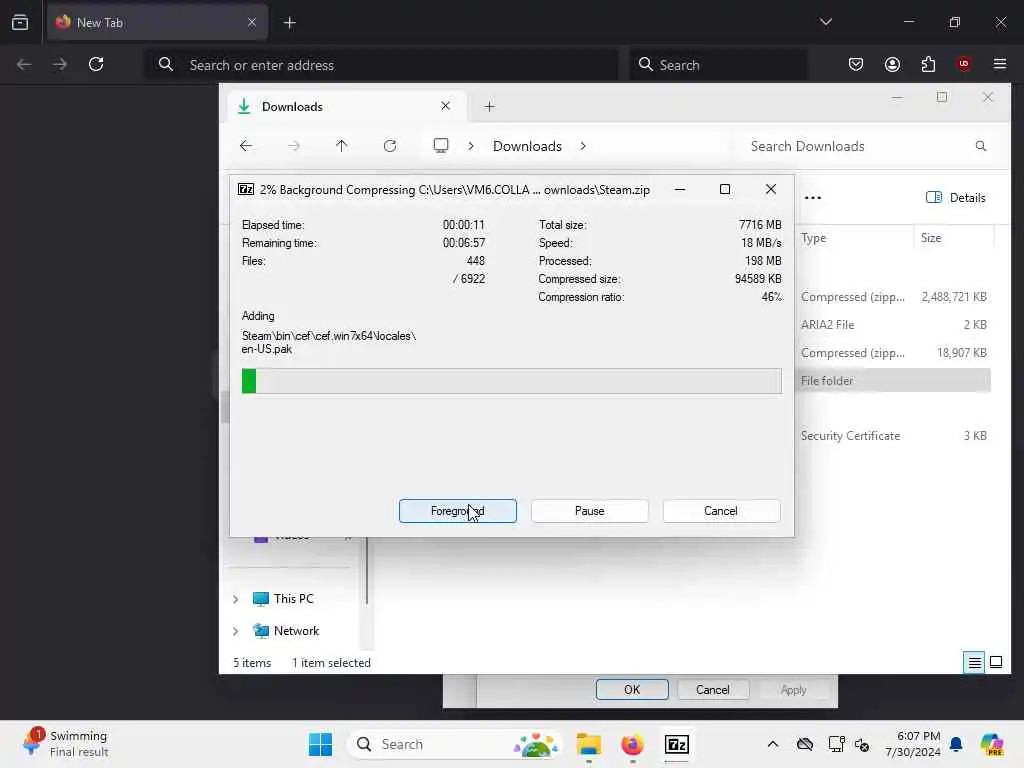Expand the Network tree node
The image size is (1024, 768).
[x=236, y=631]
